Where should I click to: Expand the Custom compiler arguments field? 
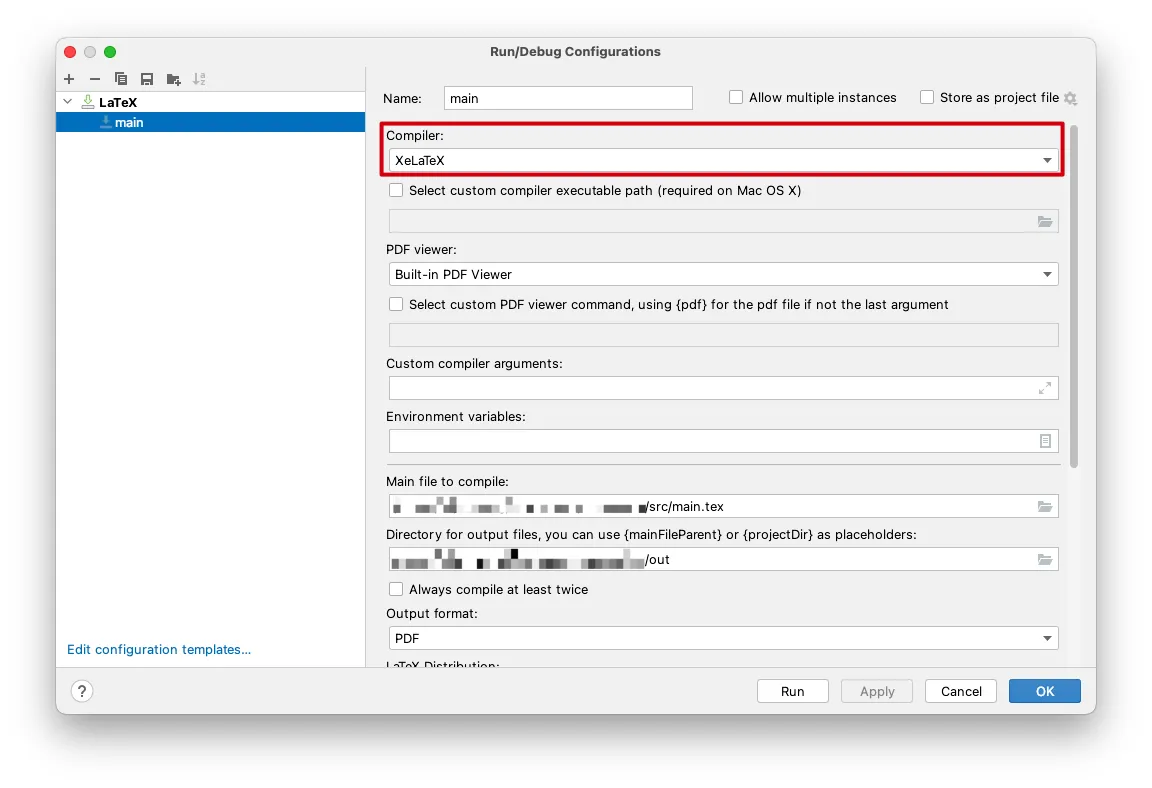[1045, 388]
